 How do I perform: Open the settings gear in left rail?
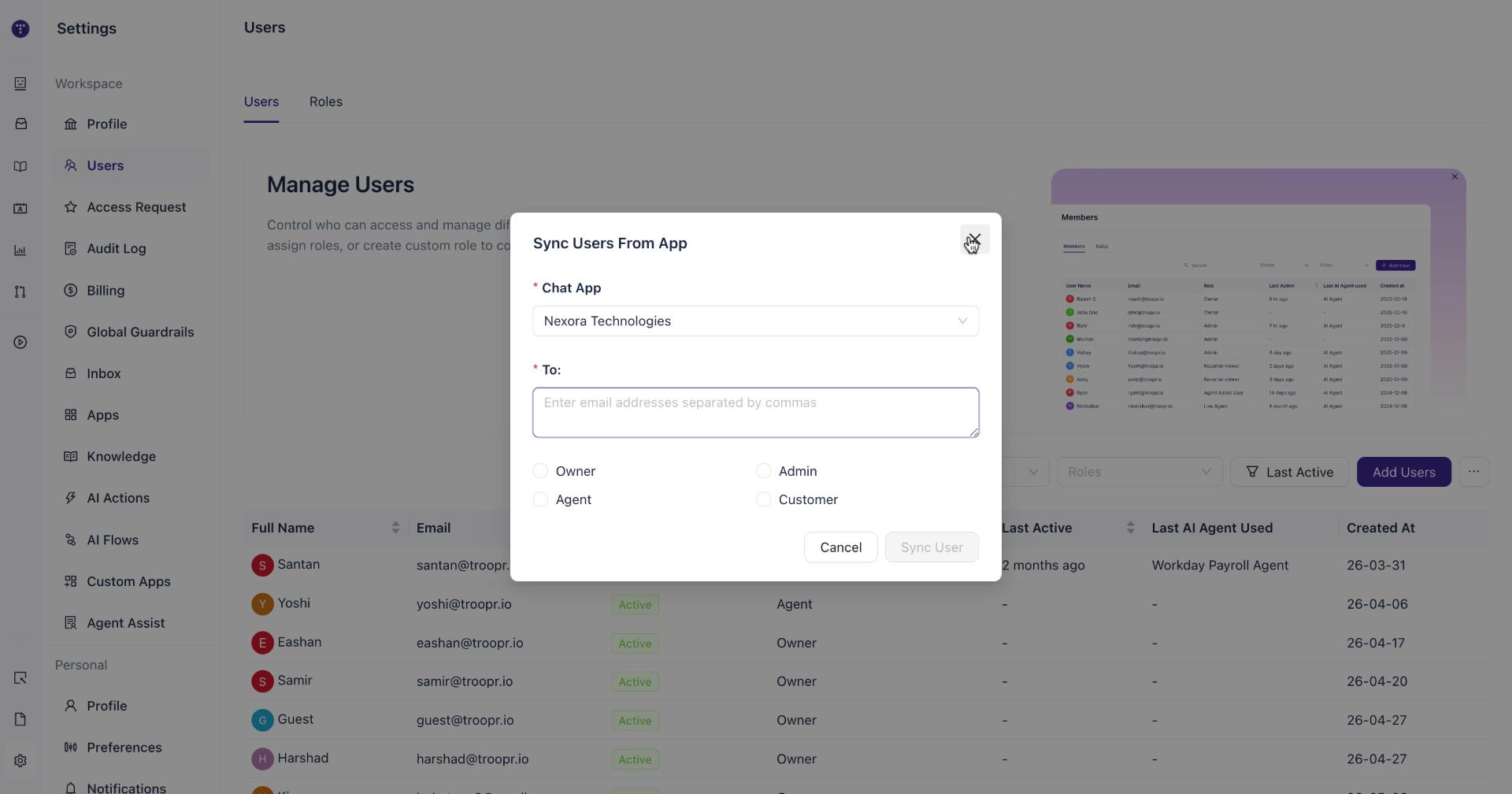(x=20, y=761)
